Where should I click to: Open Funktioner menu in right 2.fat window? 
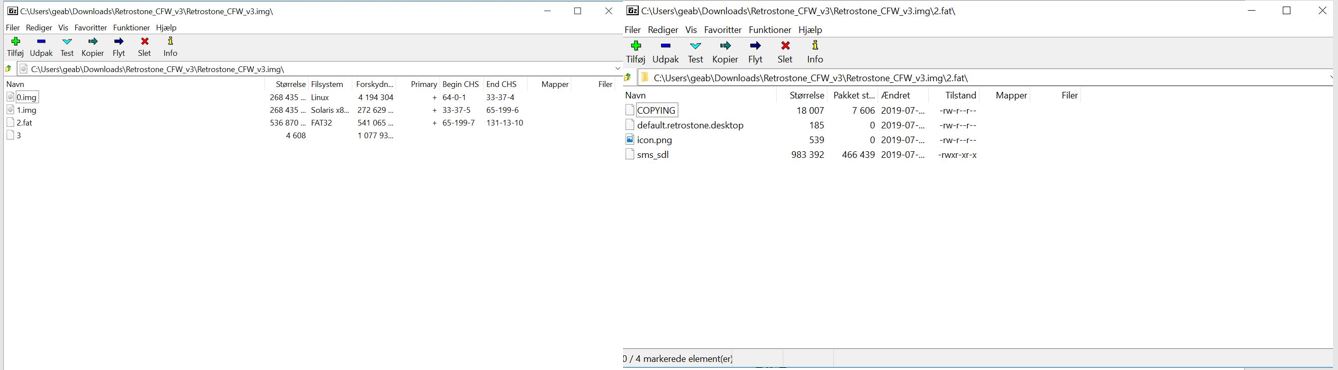point(770,30)
